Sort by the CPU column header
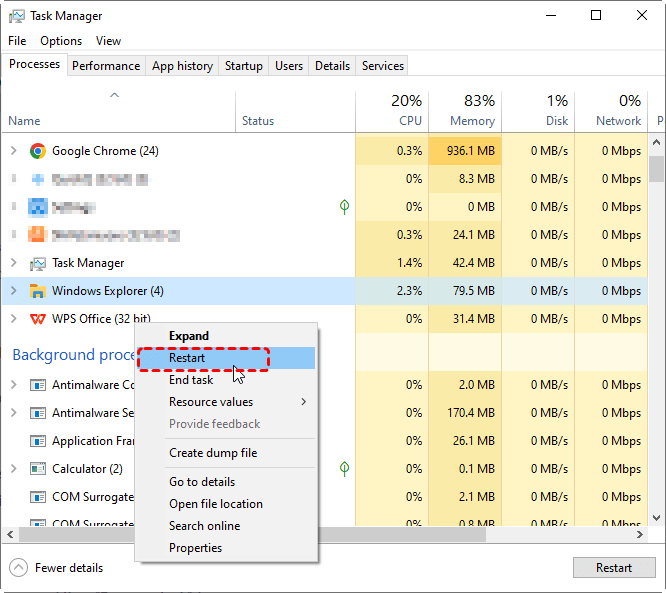Image resolution: width=666 pixels, height=593 pixels. click(392, 111)
